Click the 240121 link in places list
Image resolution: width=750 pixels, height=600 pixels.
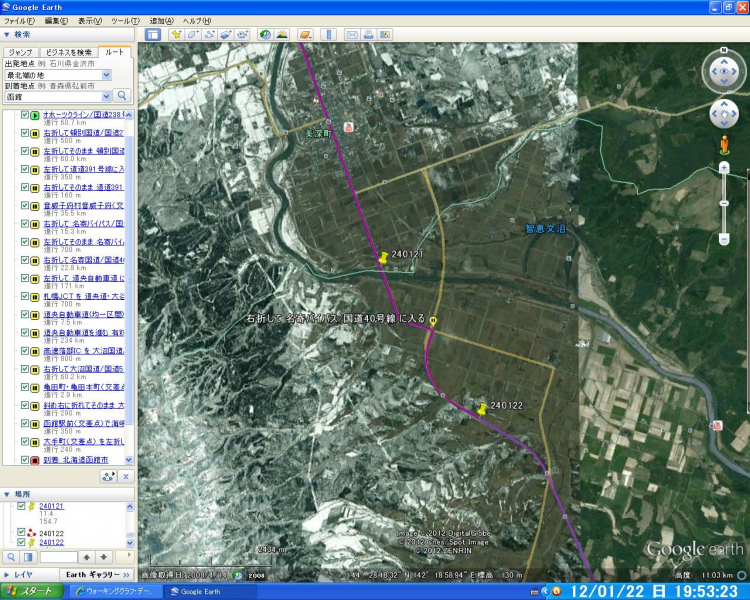51,506
